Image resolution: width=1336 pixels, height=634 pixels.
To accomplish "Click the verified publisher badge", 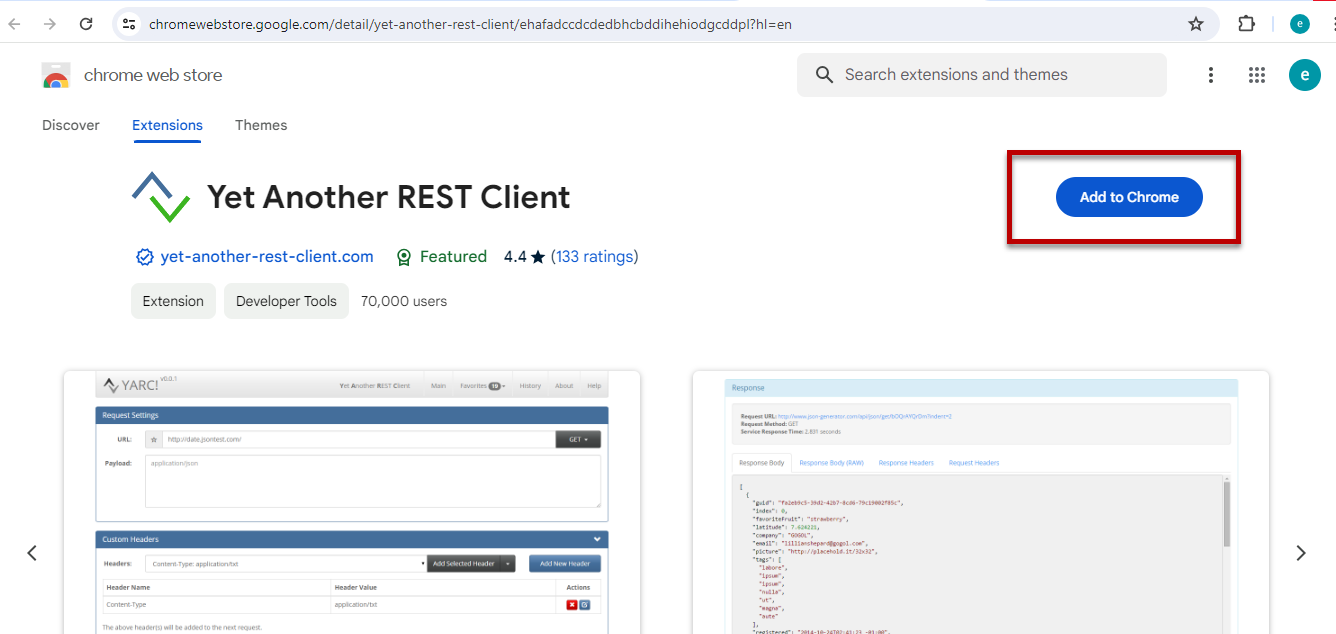I will pyautogui.click(x=144, y=256).
